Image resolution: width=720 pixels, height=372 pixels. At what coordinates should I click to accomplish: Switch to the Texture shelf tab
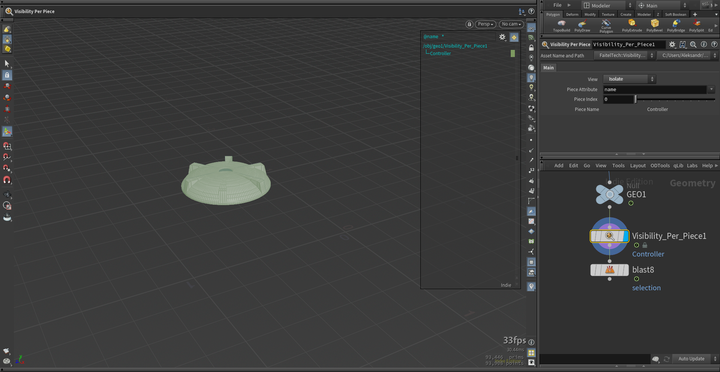click(x=608, y=14)
